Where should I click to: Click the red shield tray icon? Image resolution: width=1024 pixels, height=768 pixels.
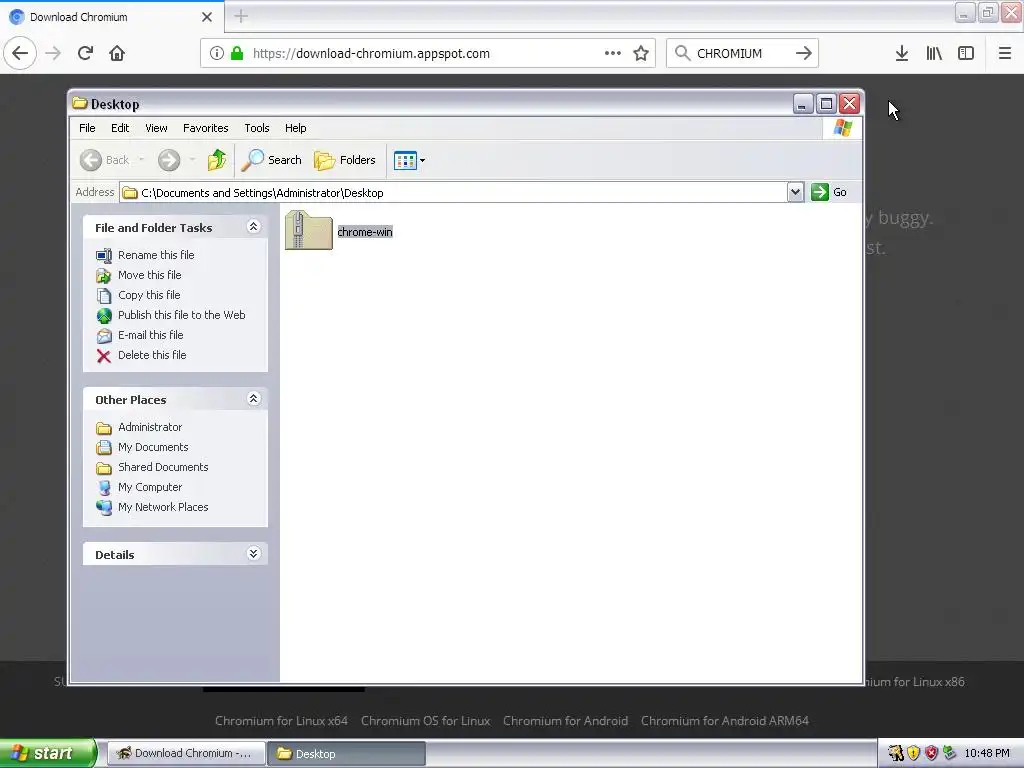(x=931, y=754)
